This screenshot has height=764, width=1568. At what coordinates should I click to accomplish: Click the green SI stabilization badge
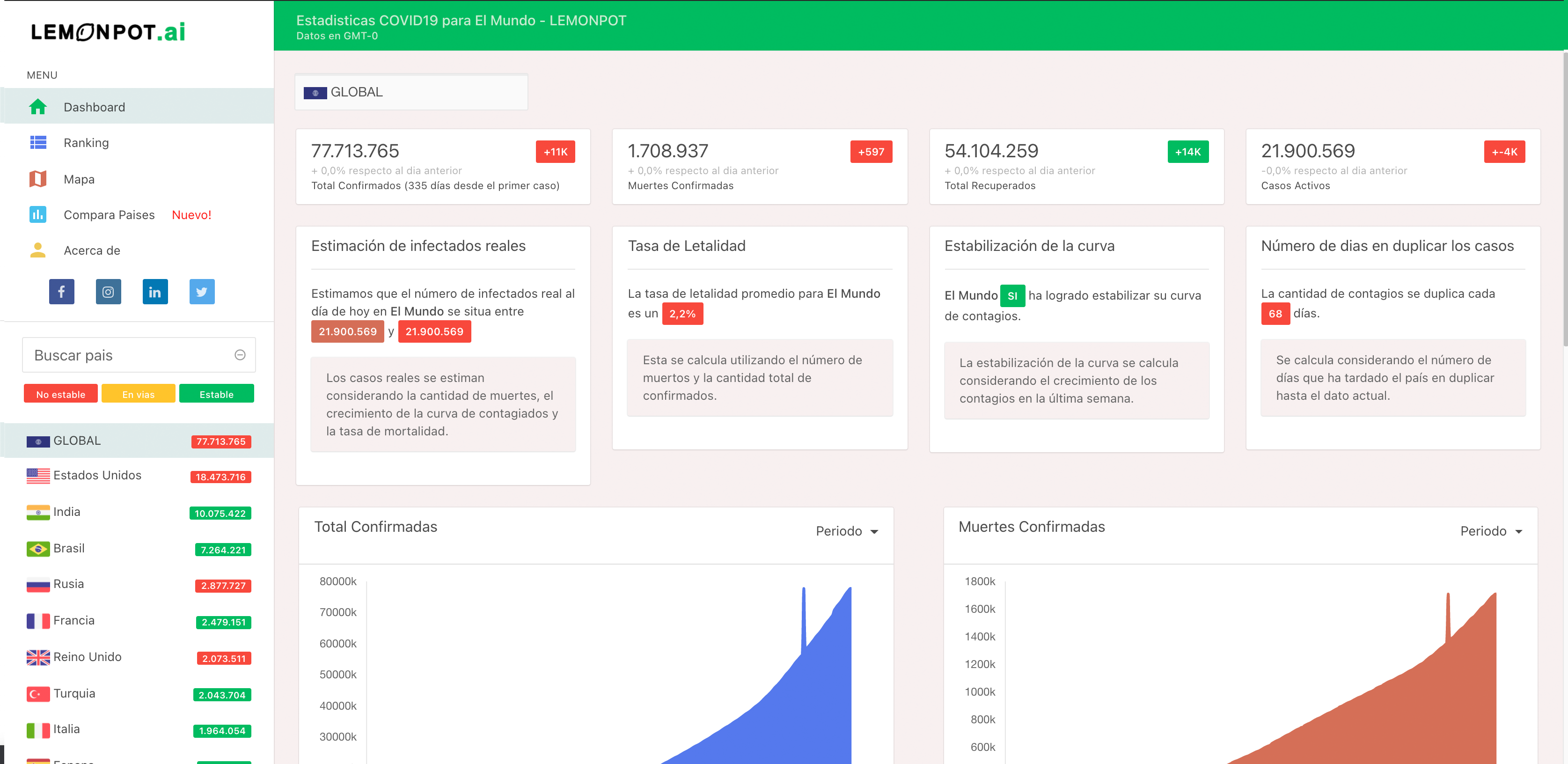click(x=1012, y=296)
